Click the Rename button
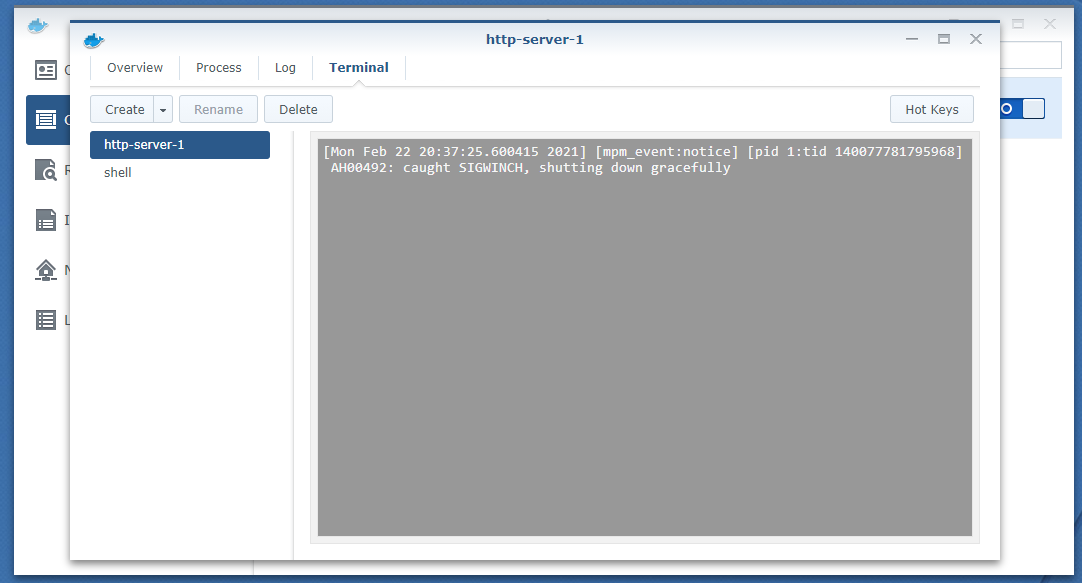1082x583 pixels. pyautogui.click(x=218, y=110)
